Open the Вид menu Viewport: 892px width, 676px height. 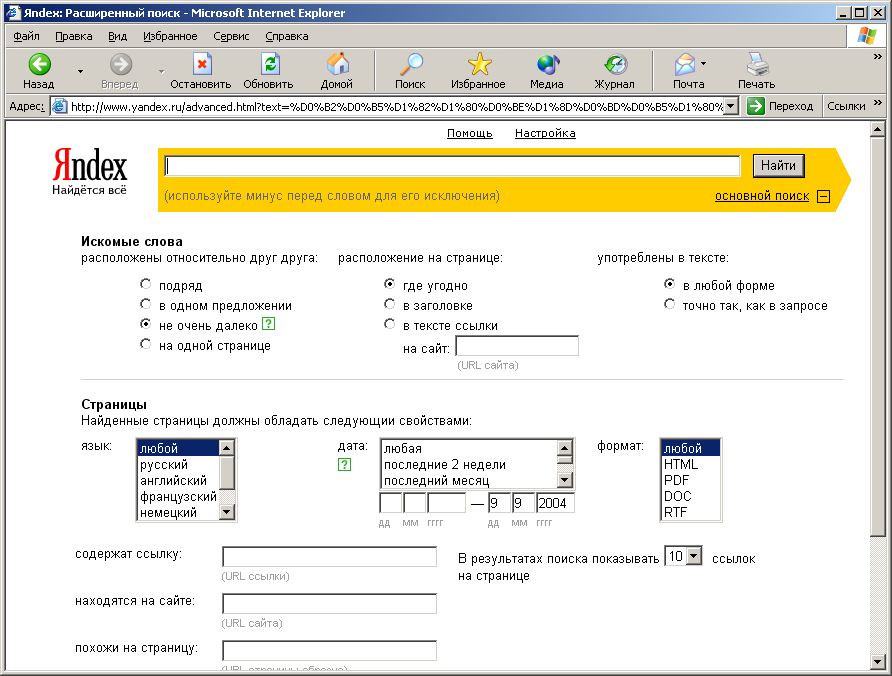[x=117, y=36]
